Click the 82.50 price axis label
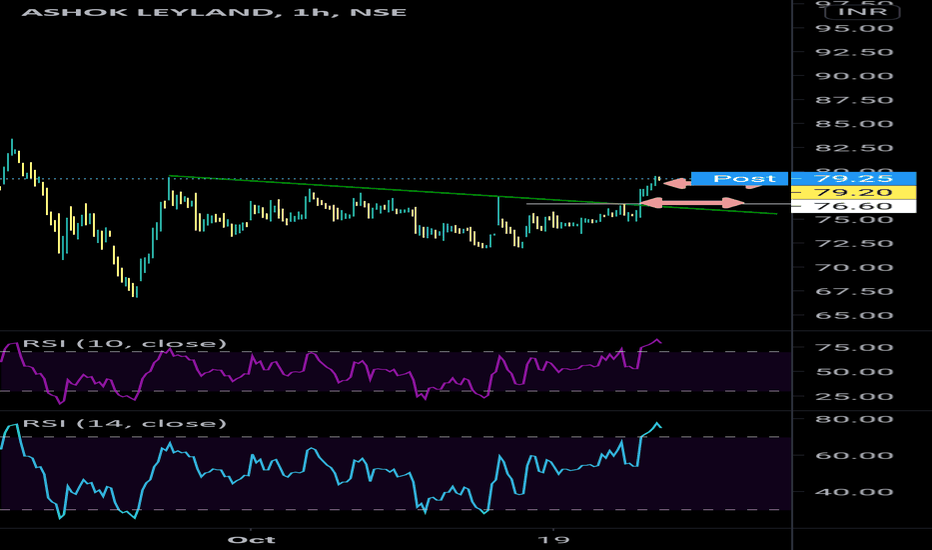The width and height of the screenshot is (932, 550). (854, 148)
